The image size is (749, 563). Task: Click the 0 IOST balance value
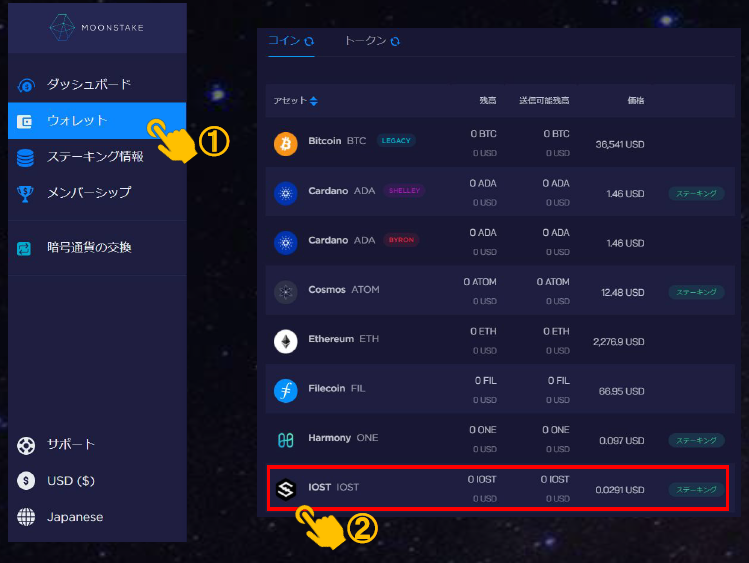[x=482, y=479]
